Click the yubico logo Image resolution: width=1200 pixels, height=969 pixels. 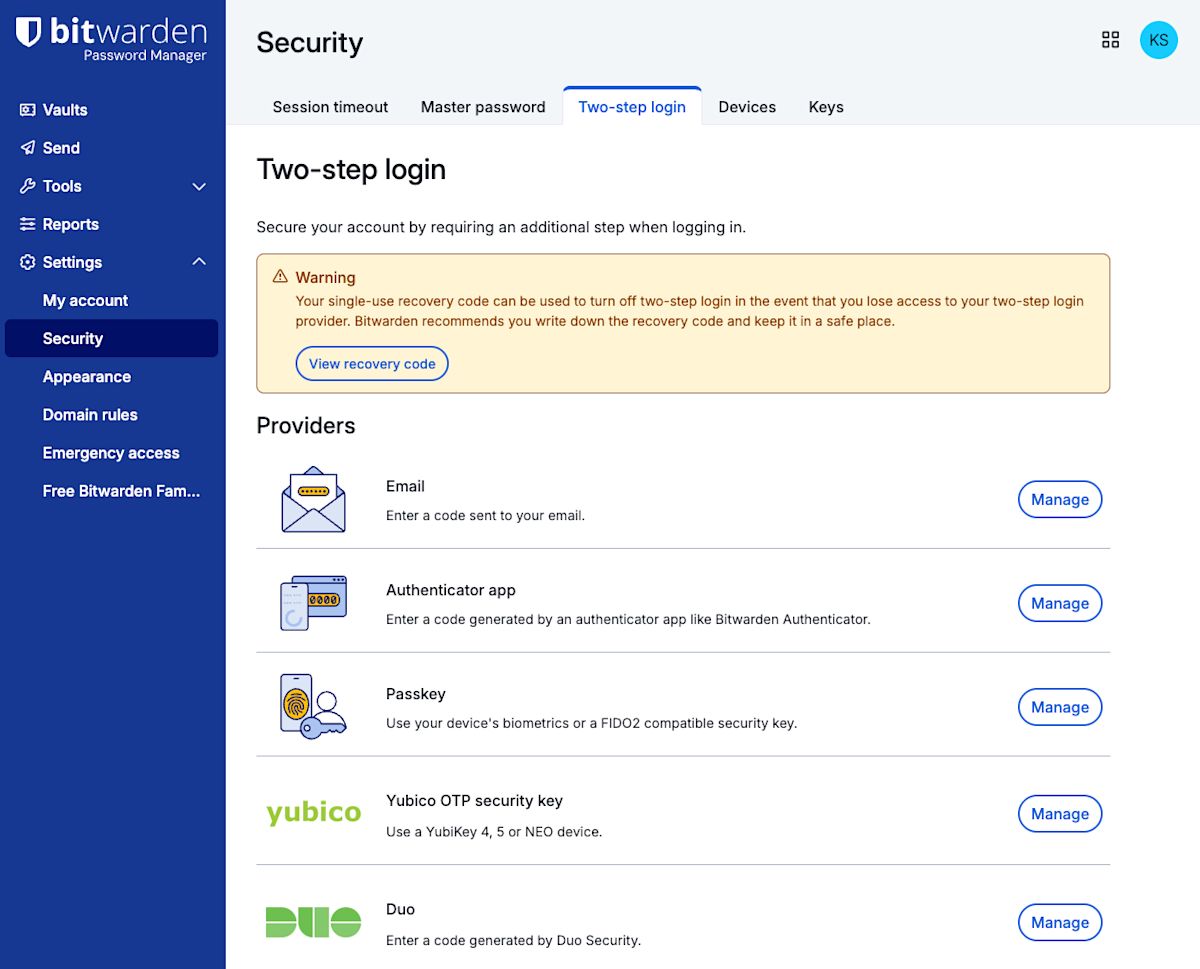pyautogui.click(x=313, y=813)
